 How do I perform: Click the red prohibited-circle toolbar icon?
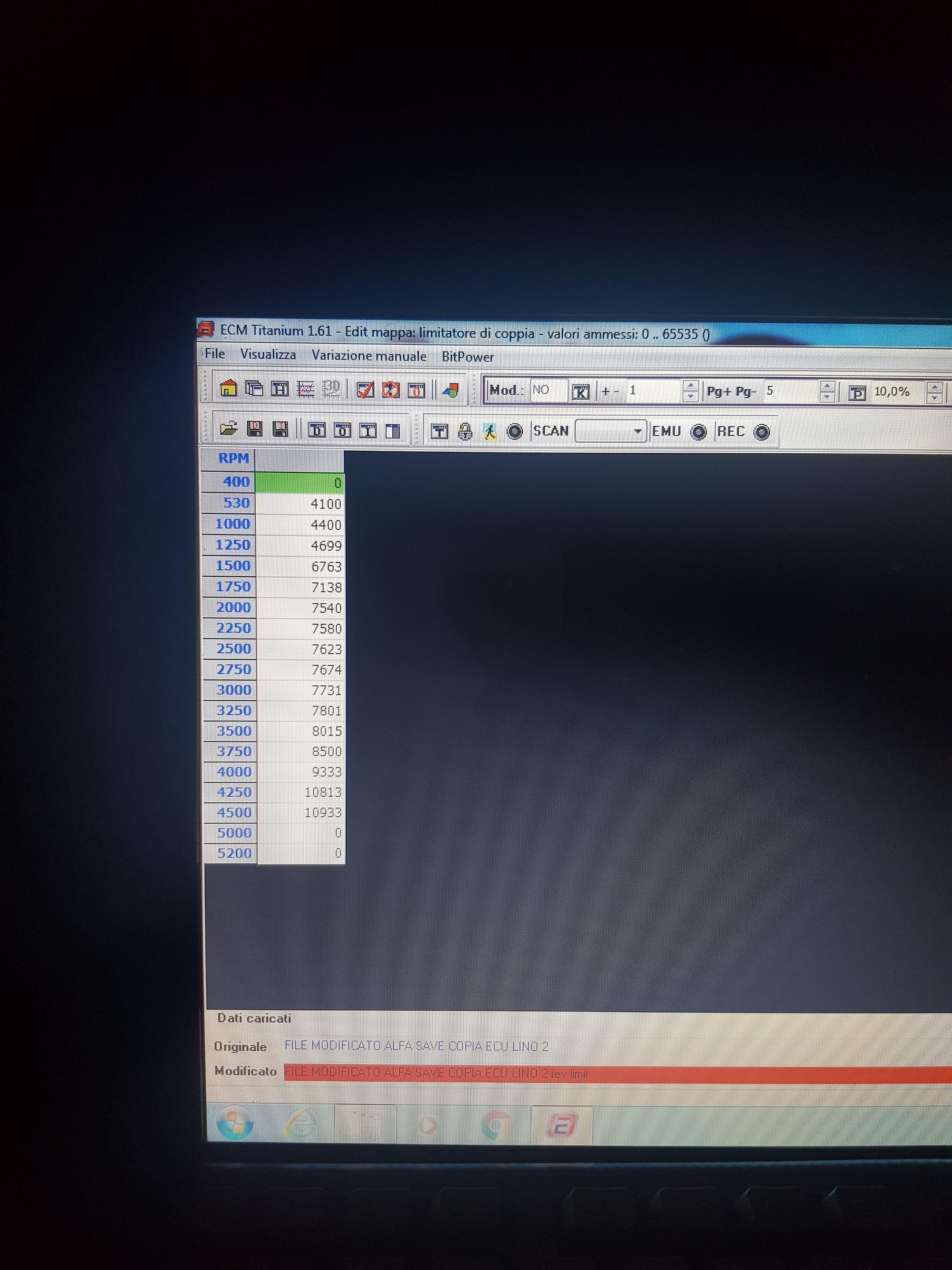pos(391,390)
